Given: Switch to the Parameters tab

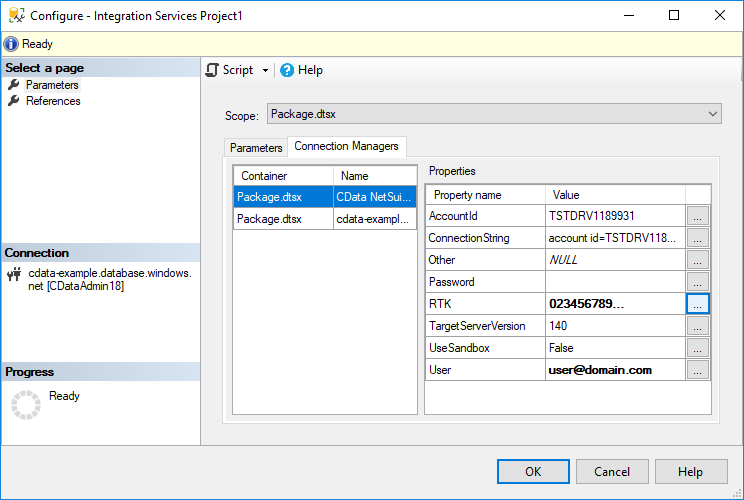Looking at the screenshot, I should coord(256,148).
